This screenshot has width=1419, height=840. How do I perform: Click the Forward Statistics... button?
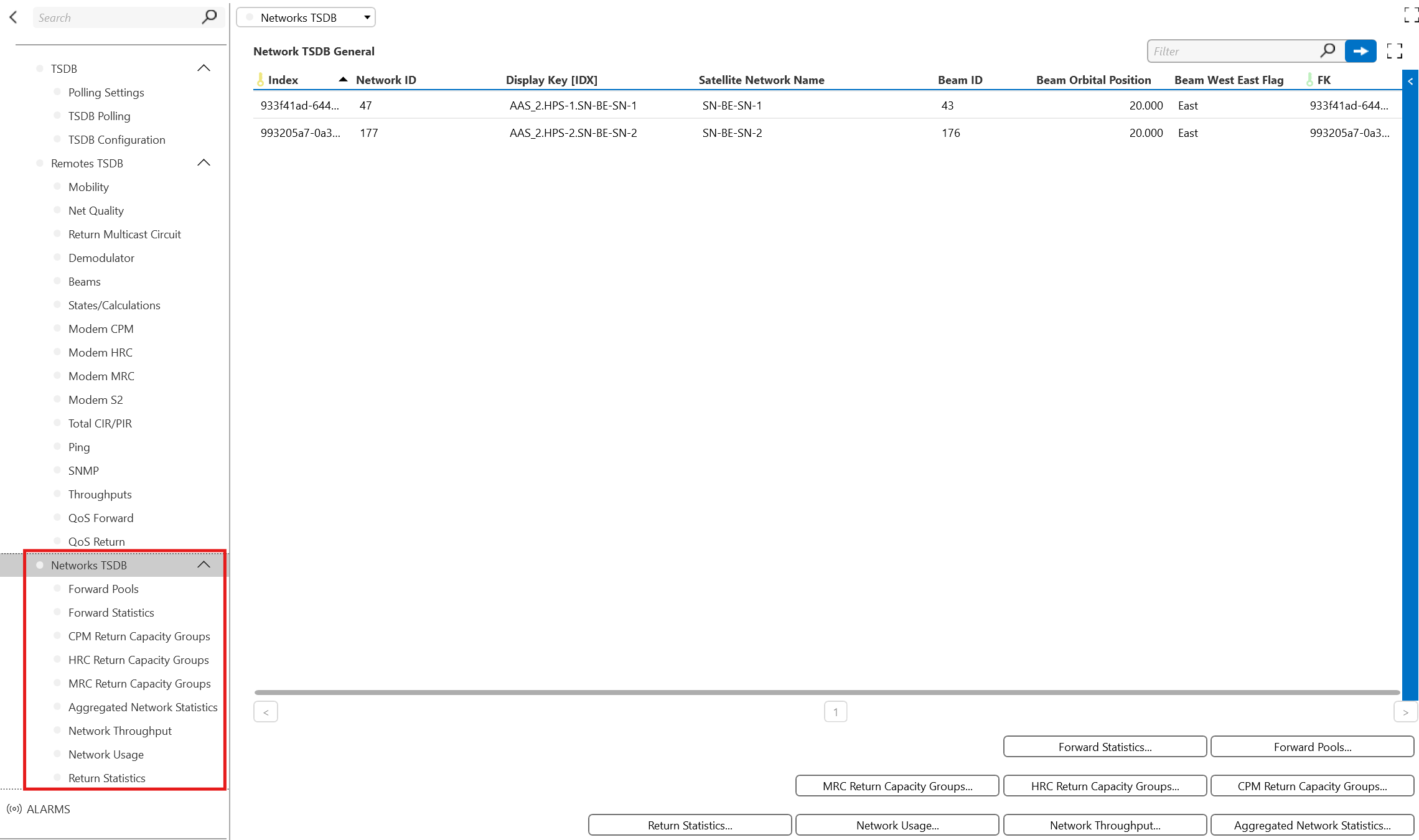(1105, 747)
